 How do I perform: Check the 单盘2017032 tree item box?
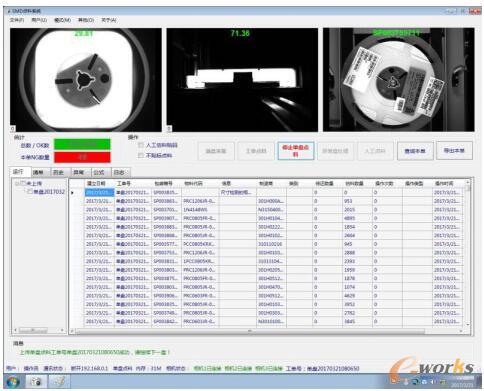click(x=30, y=192)
